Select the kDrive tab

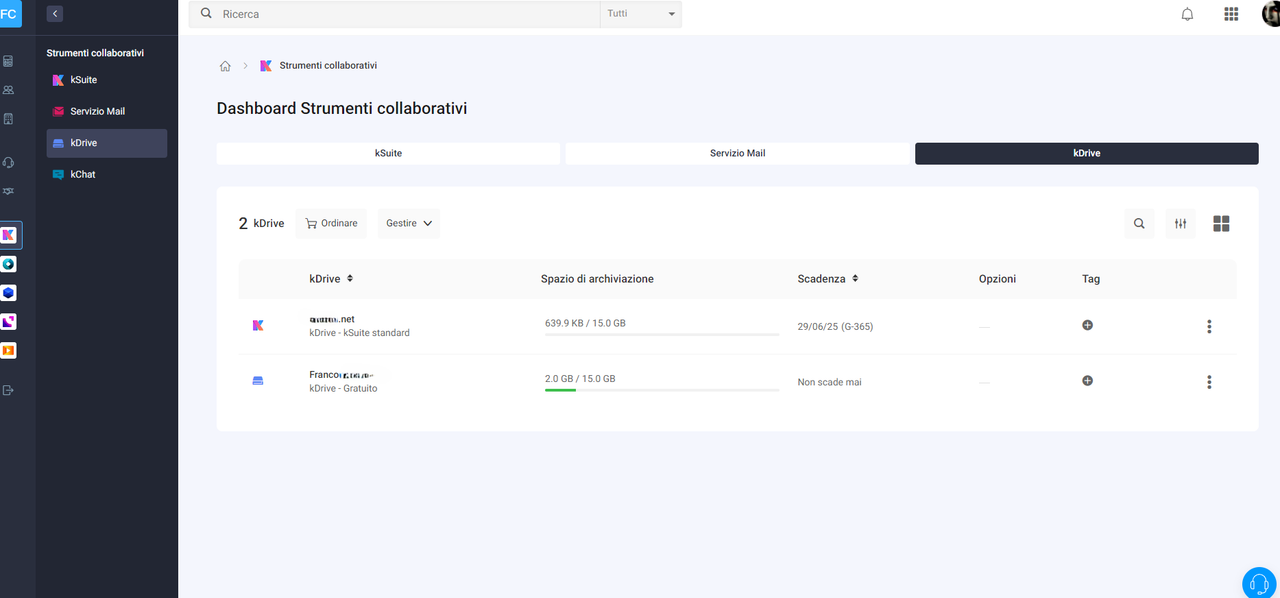click(1086, 153)
